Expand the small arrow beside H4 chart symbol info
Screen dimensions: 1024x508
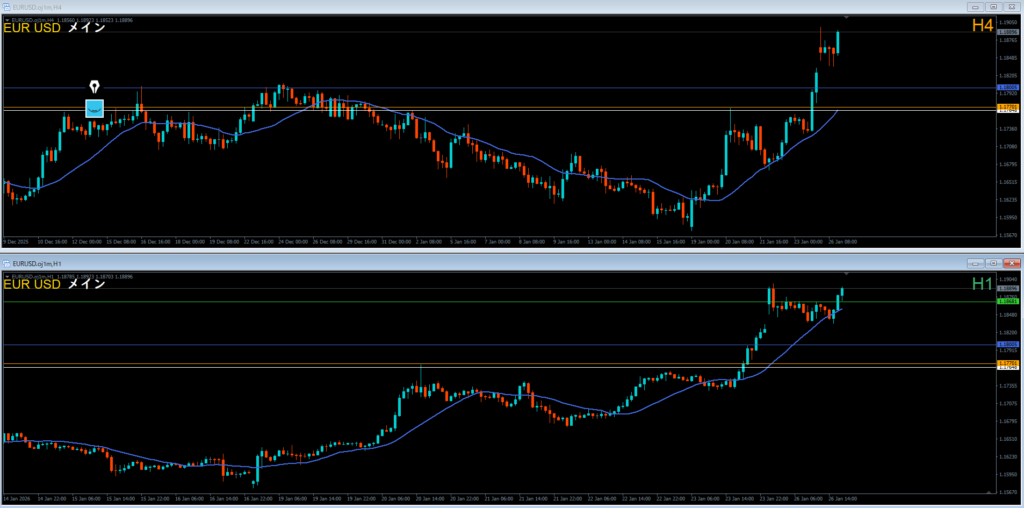point(7,18)
